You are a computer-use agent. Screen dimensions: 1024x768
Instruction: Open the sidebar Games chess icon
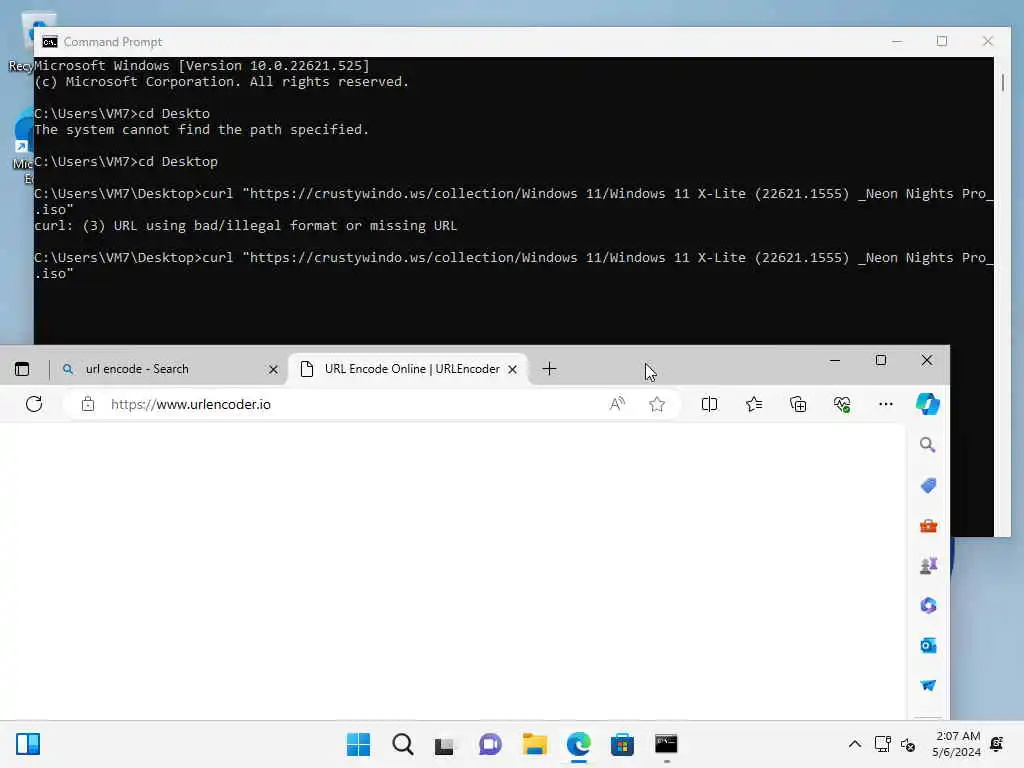pos(928,566)
